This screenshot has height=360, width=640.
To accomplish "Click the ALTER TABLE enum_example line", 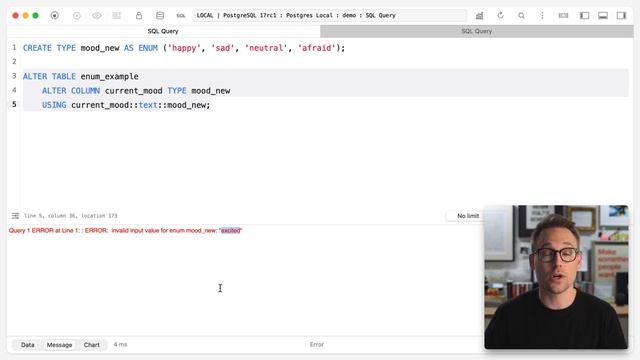I will (80, 76).
